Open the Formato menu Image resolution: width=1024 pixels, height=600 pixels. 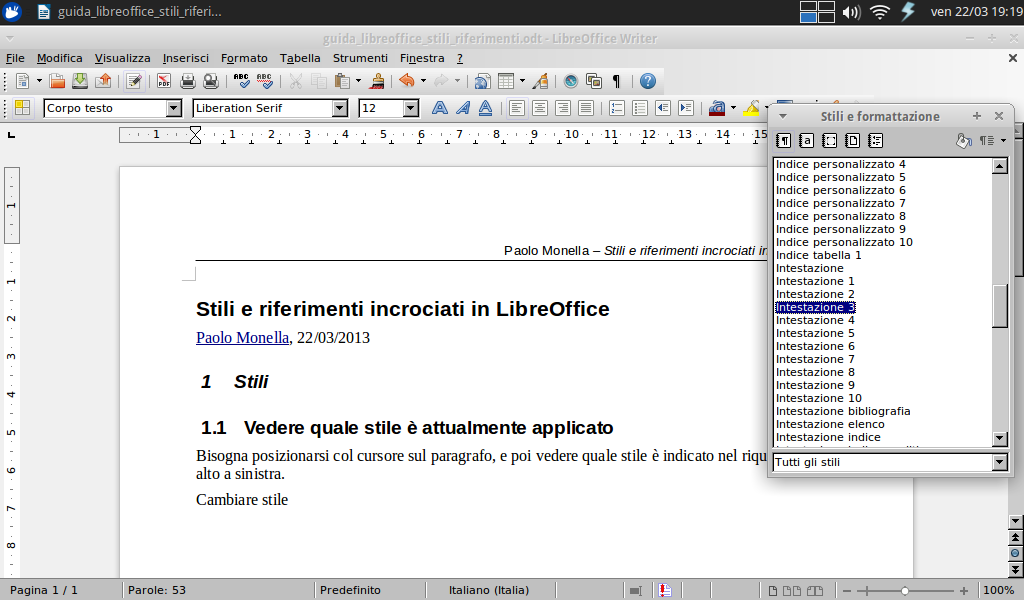point(244,58)
